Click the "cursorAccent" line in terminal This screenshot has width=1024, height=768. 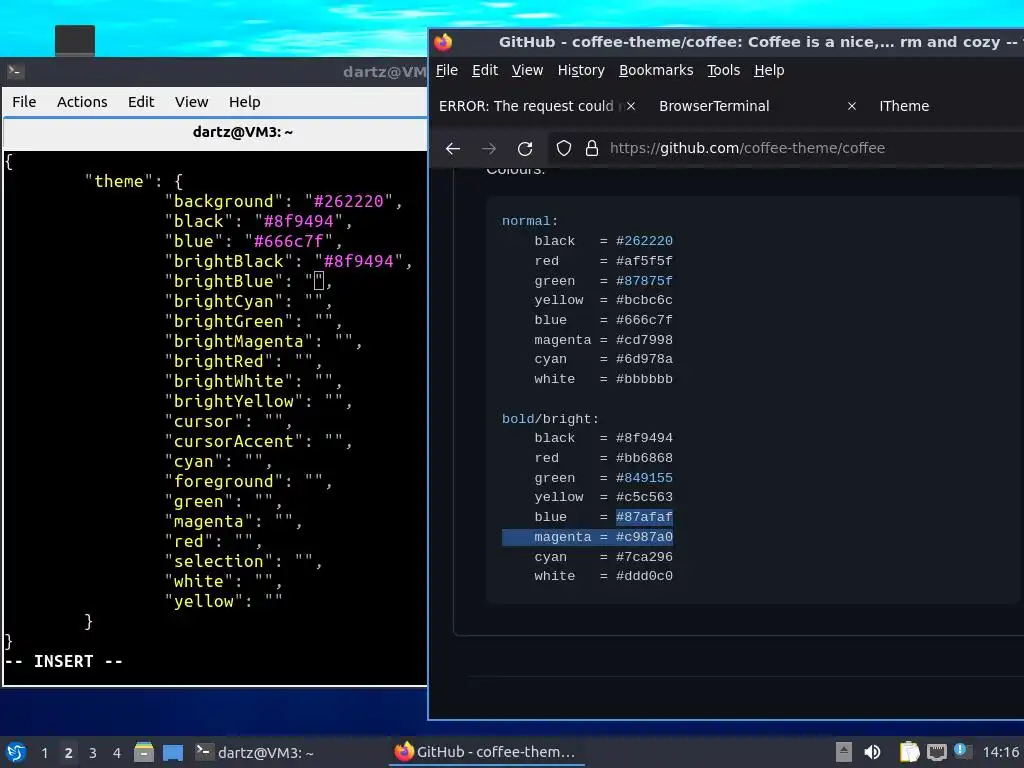[258, 441]
